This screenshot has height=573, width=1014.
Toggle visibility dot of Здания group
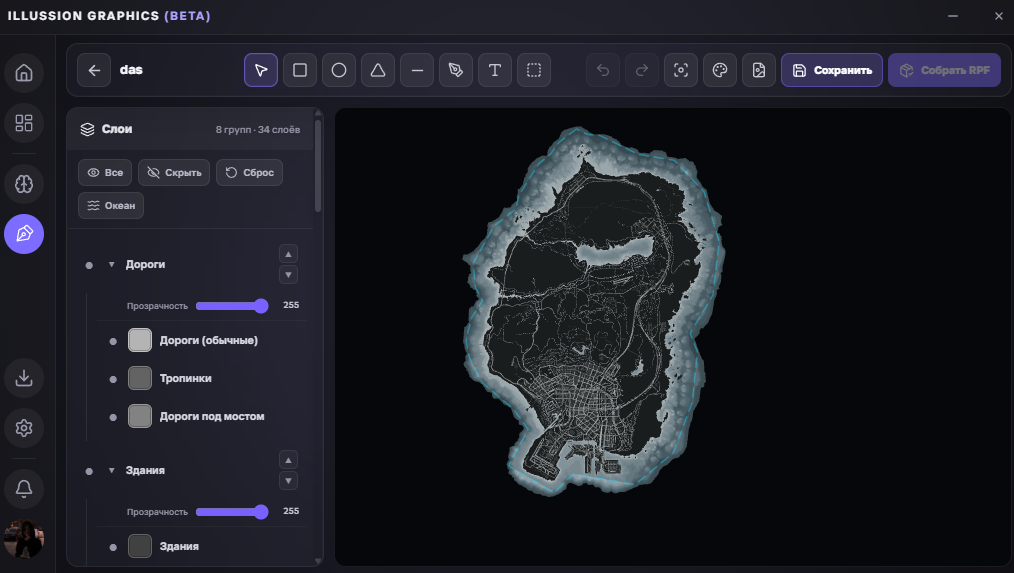(x=89, y=471)
